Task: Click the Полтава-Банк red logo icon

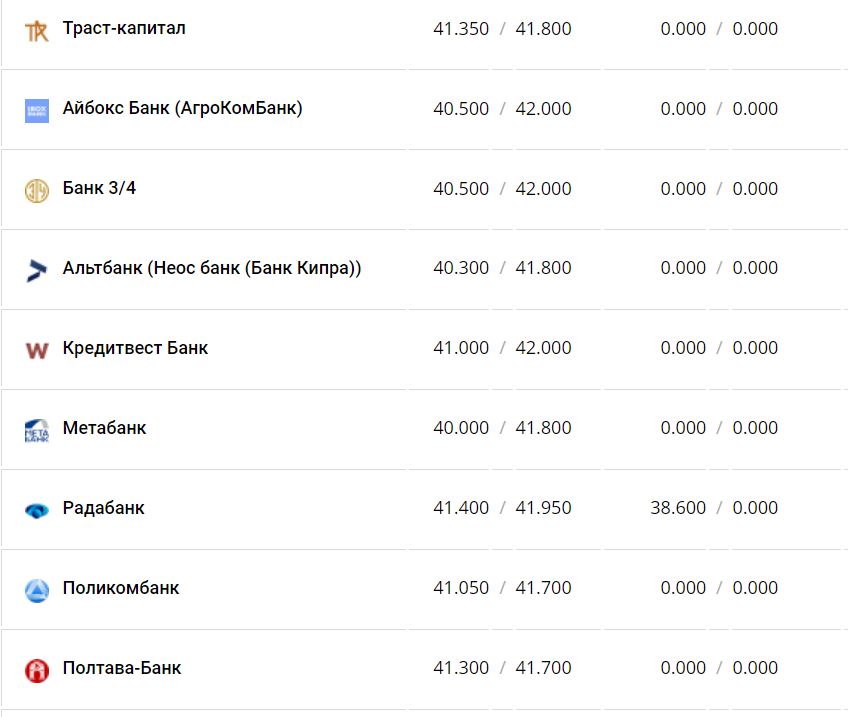Action: pyautogui.click(x=37, y=670)
